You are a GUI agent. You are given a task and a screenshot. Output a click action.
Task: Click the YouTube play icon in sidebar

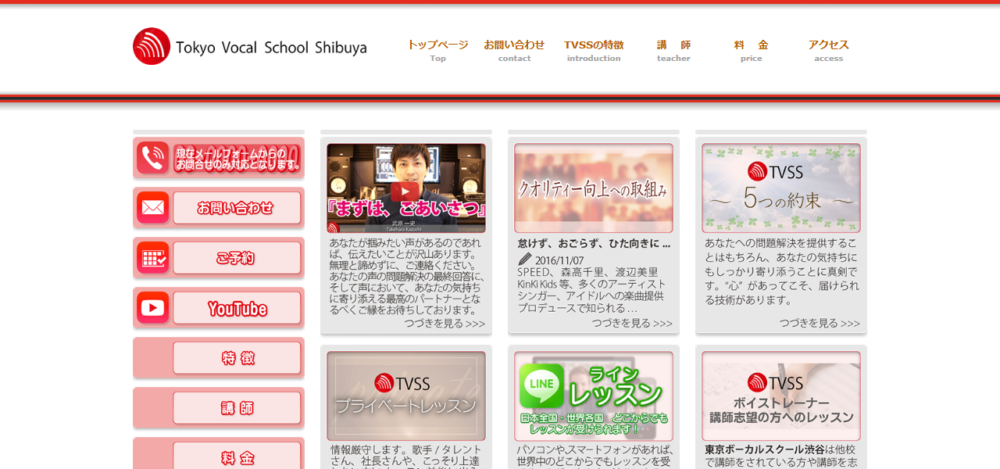[153, 308]
